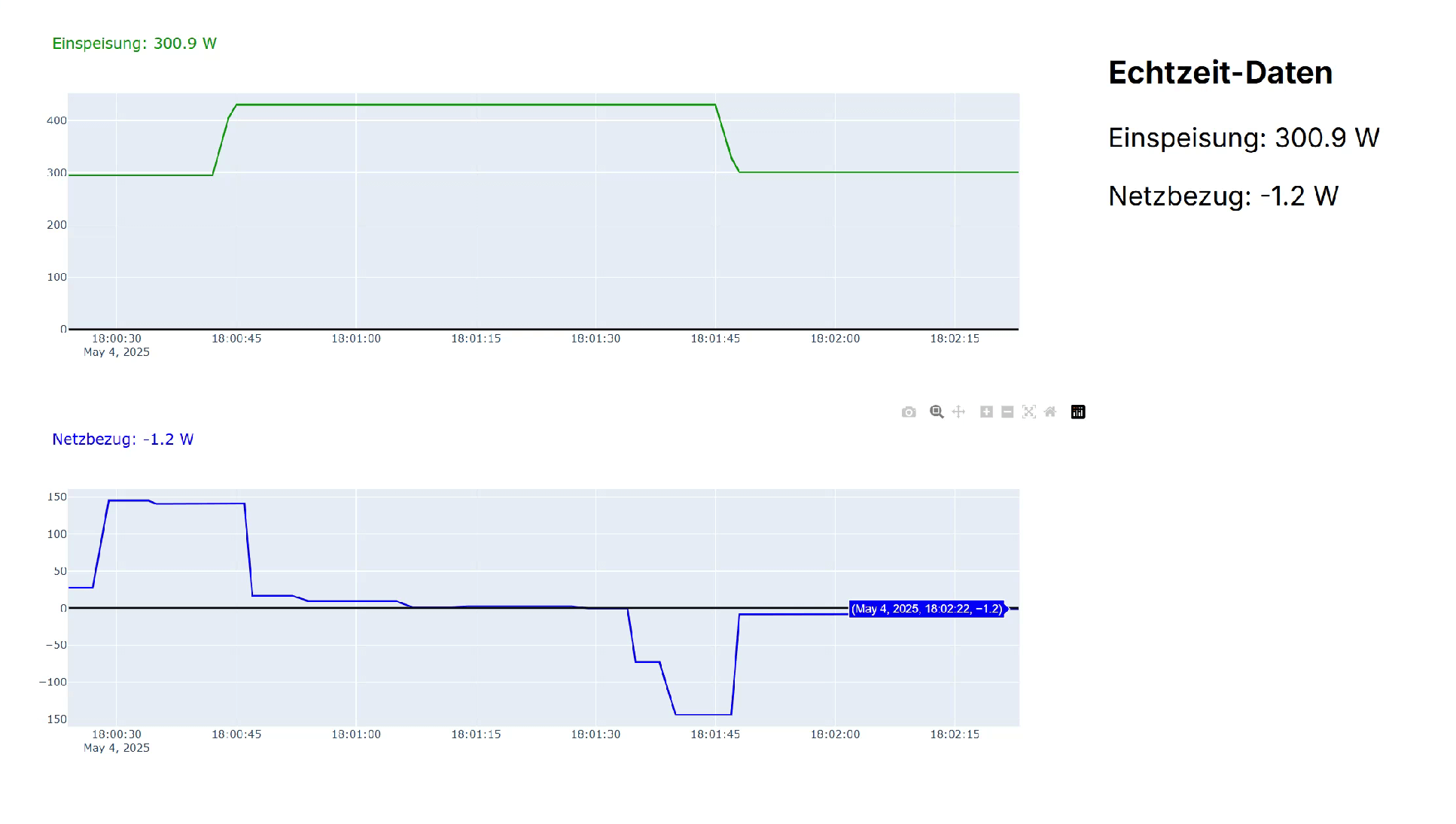Click '18:00:30' x-axis tick in Einspeisung chart

point(117,339)
